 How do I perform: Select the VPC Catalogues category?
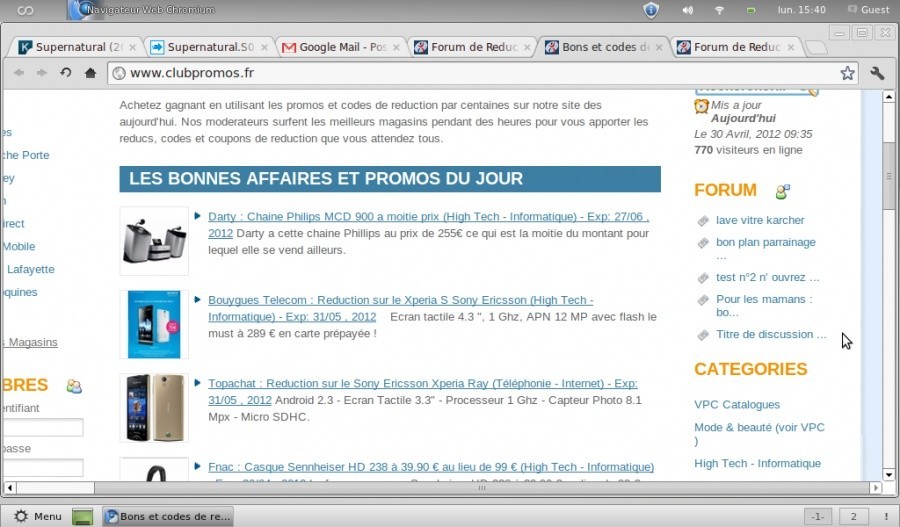coord(737,405)
